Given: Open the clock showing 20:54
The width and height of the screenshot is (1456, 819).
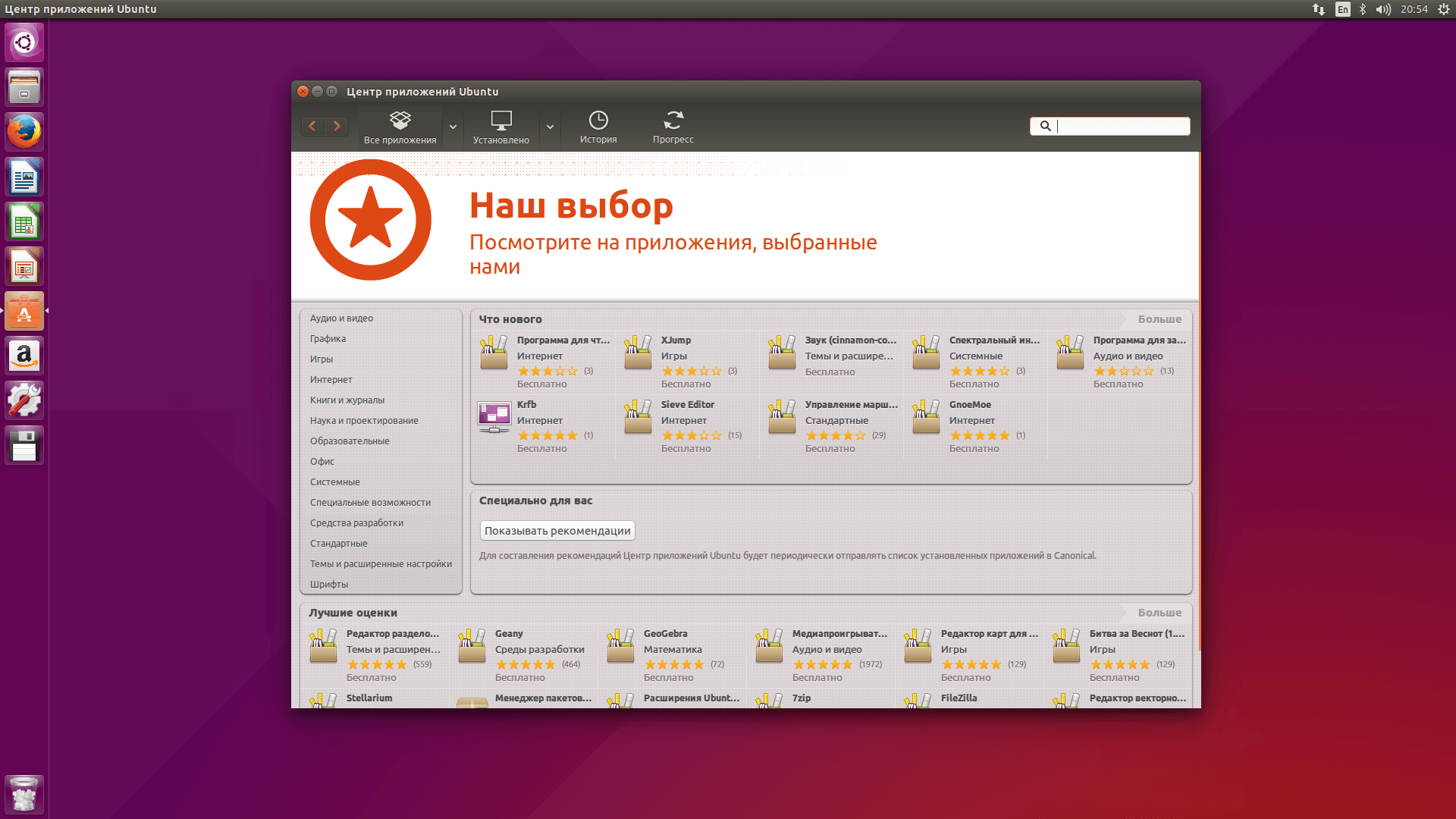Looking at the screenshot, I should click(1414, 9).
